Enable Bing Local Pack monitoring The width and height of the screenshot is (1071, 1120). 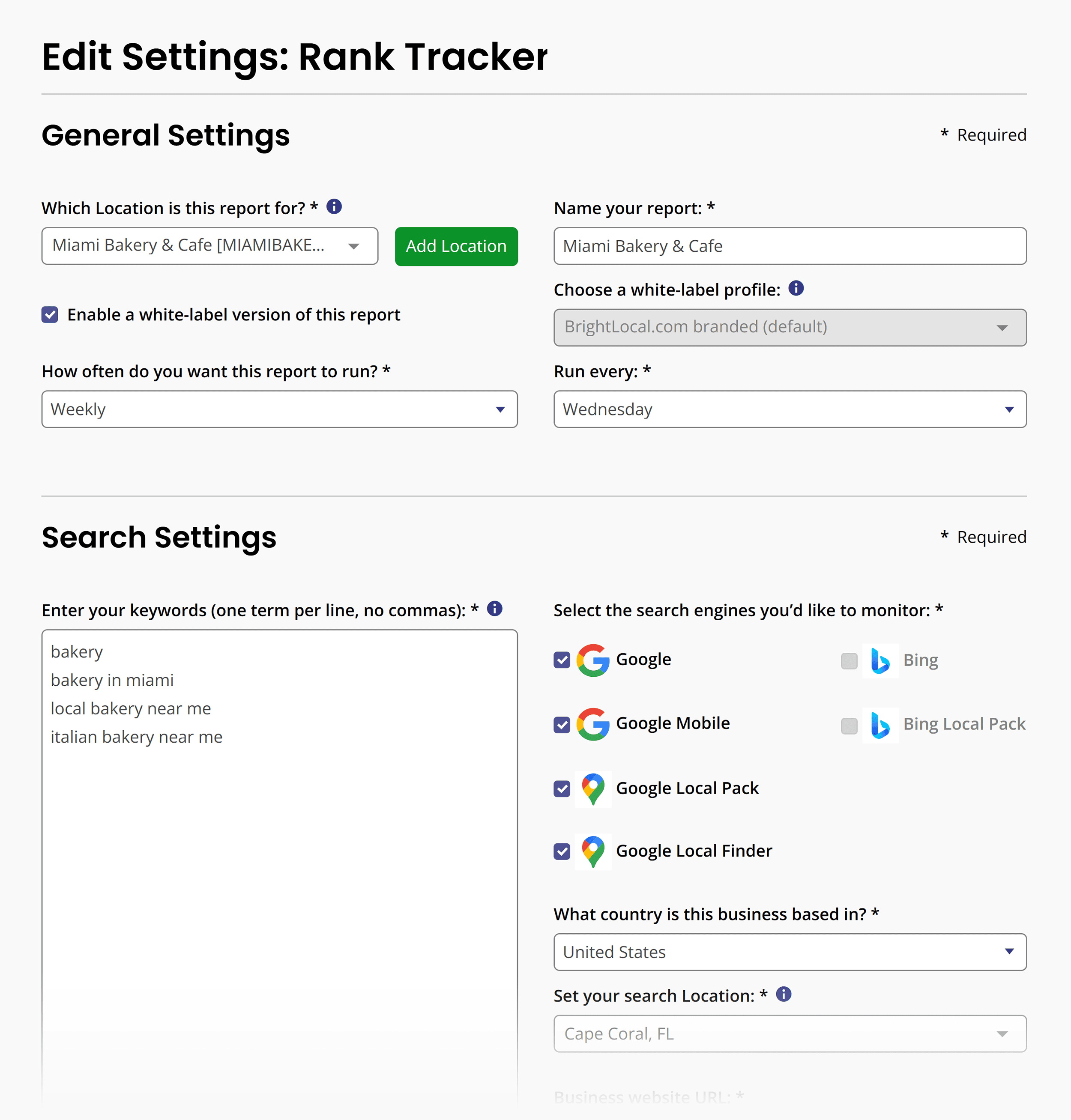[x=849, y=725]
